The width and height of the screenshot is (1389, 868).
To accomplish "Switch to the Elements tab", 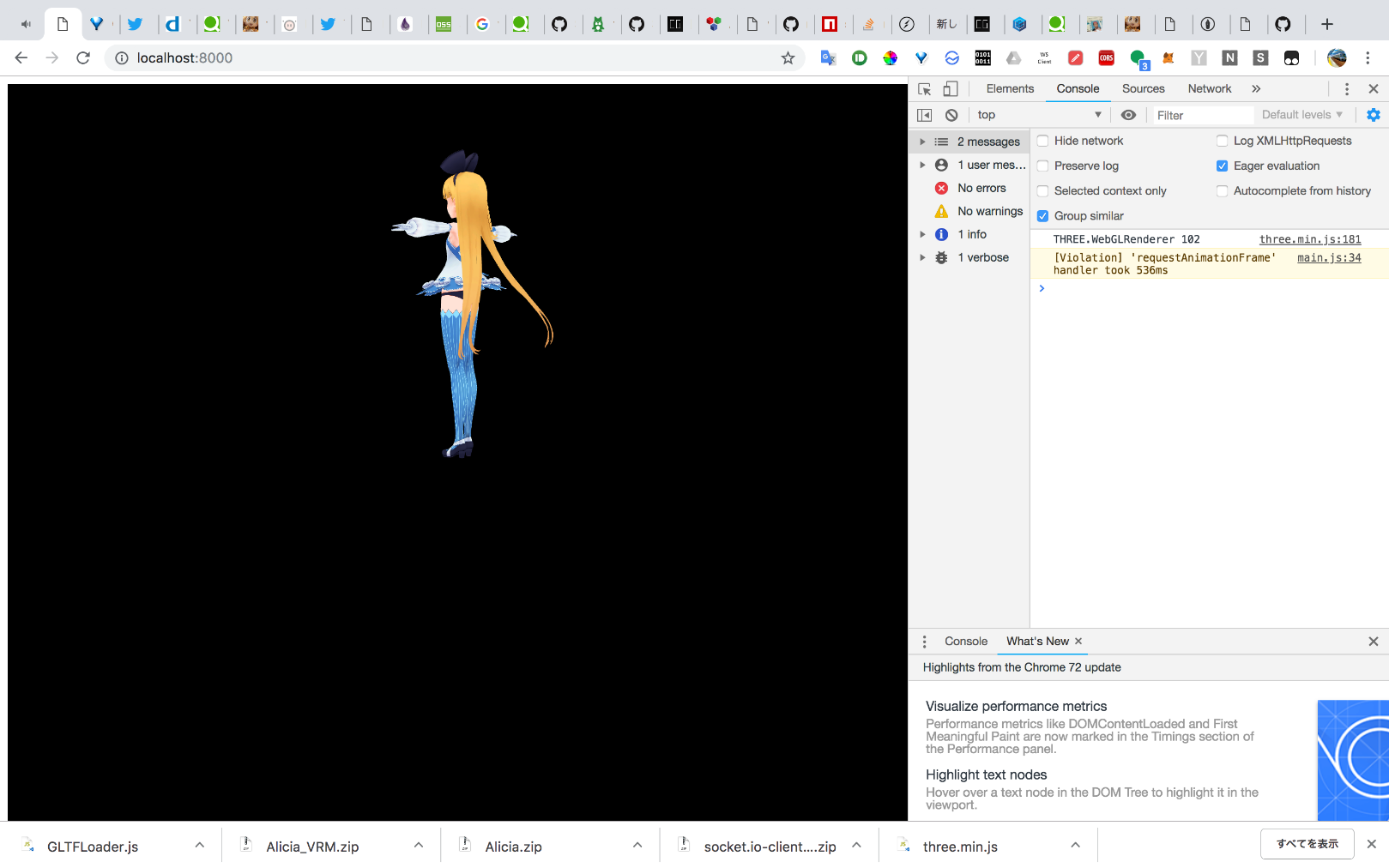I will tap(1010, 89).
